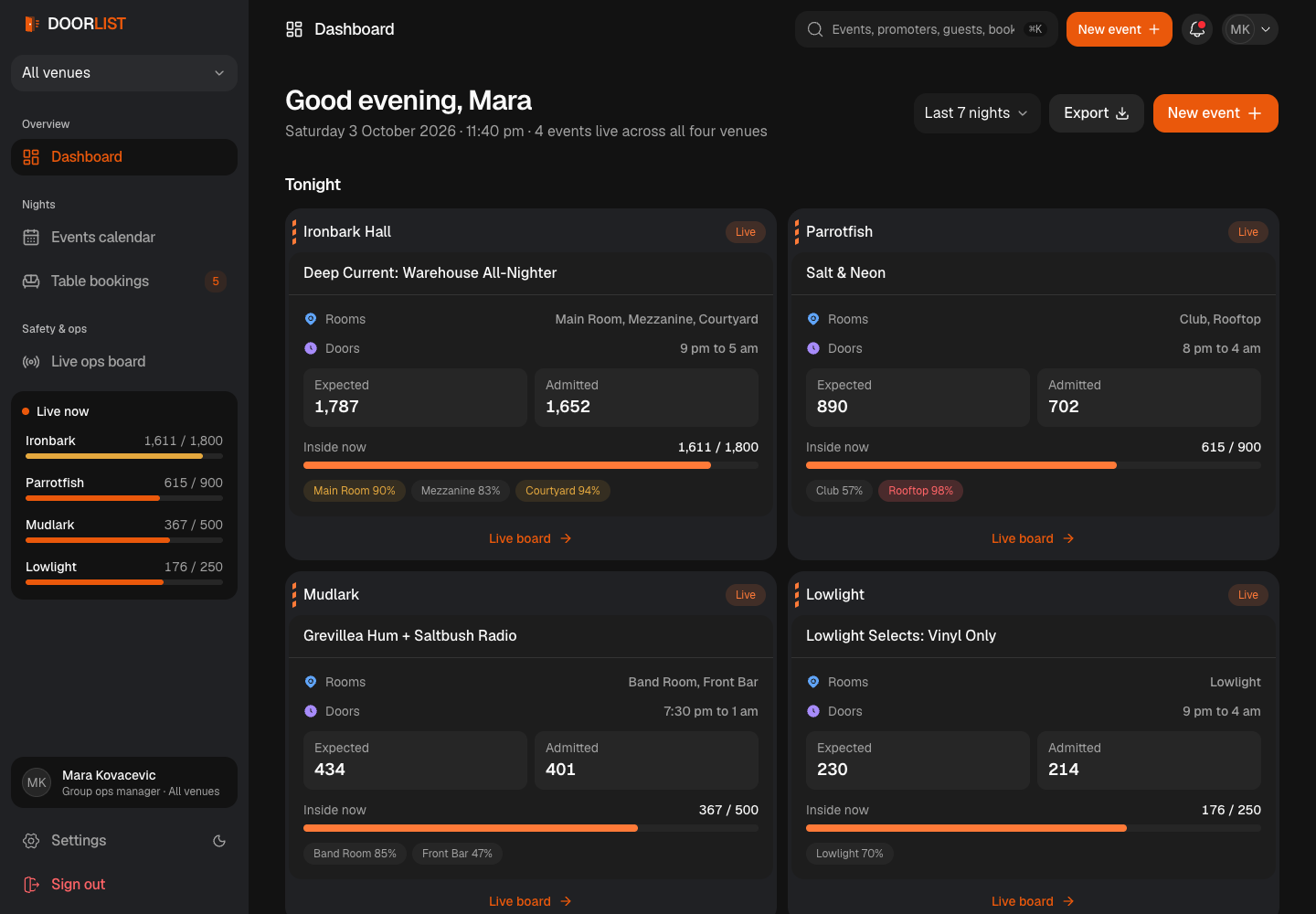Viewport: 1316px width, 914px height.
Task: Click the Events calendar icon
Action: (x=31, y=238)
